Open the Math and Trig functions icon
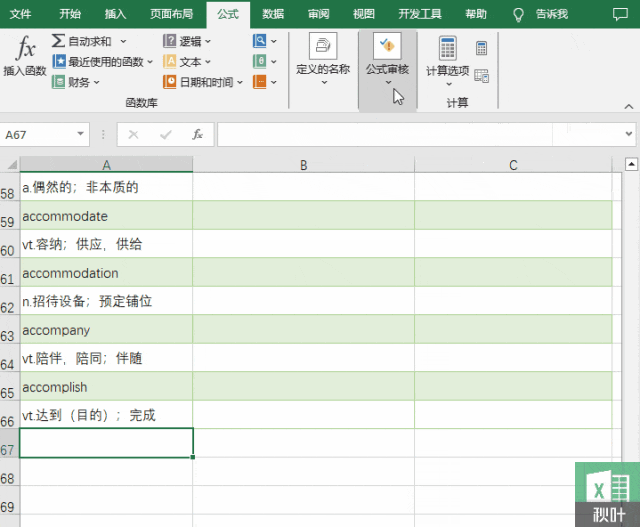The image size is (640, 527). pos(260,62)
